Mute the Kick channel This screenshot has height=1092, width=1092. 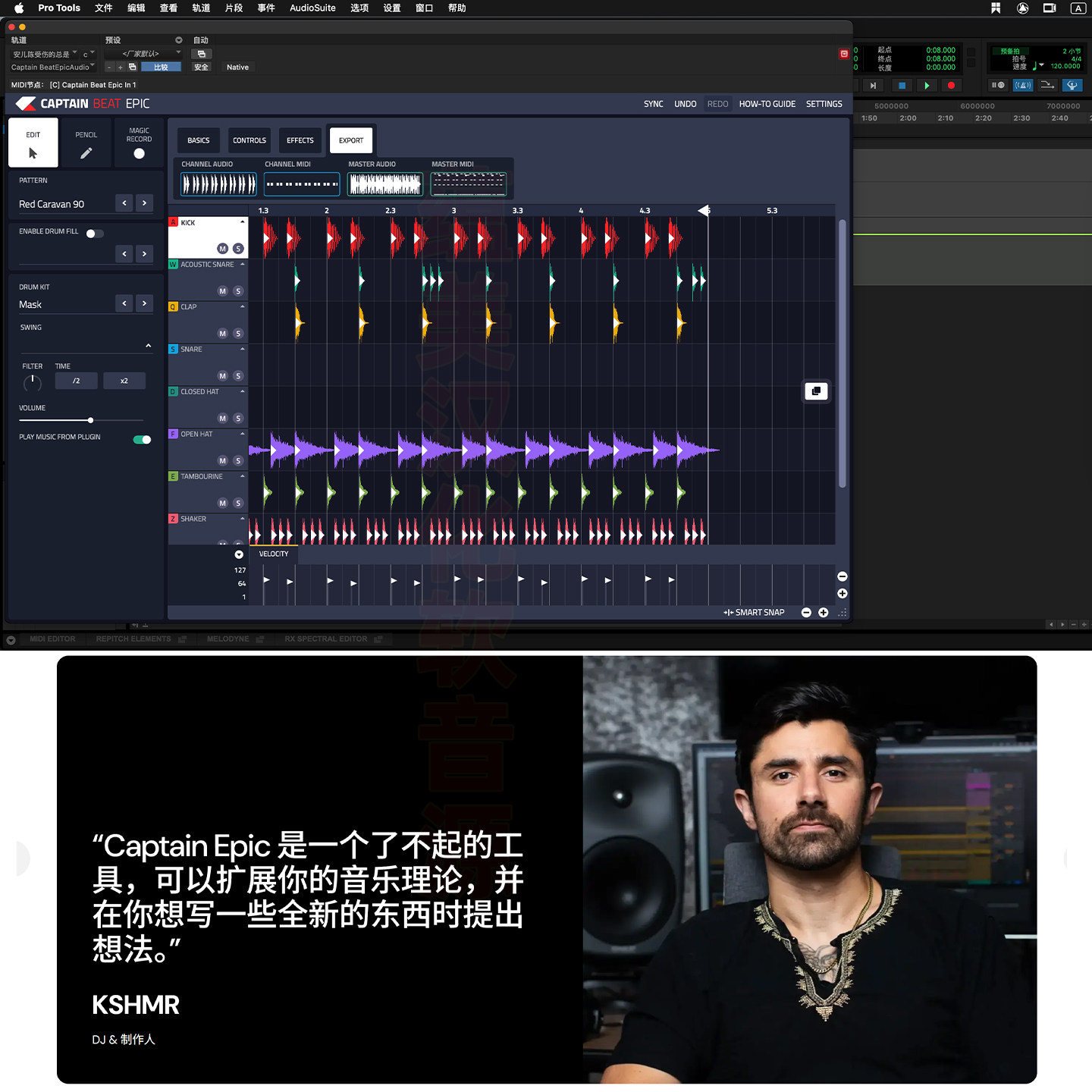(x=222, y=249)
